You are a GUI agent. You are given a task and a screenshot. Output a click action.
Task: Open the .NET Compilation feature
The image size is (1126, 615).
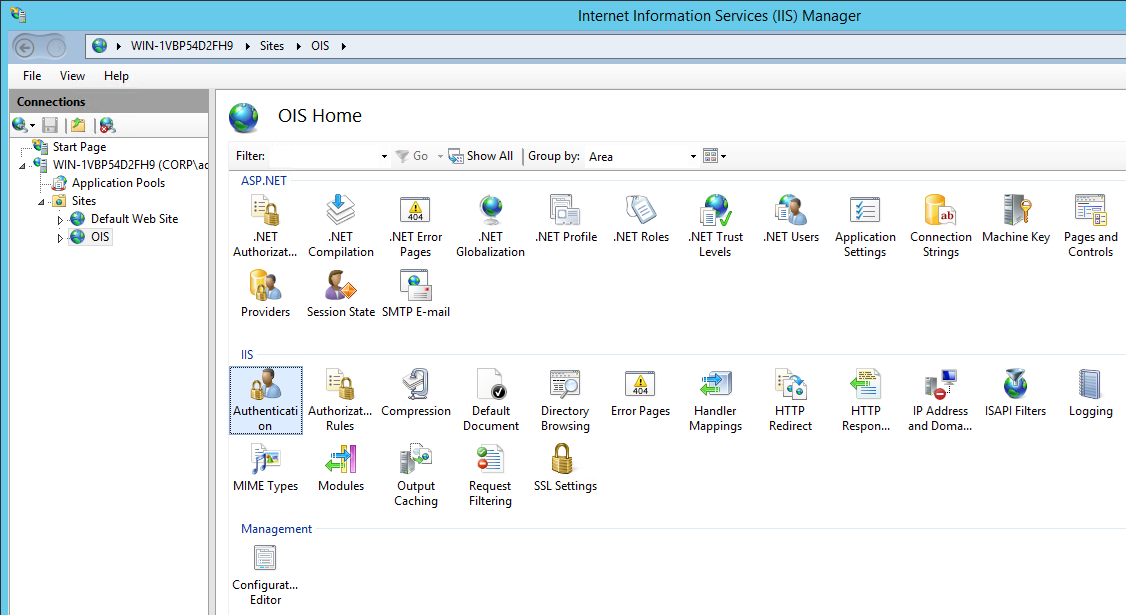point(341,226)
